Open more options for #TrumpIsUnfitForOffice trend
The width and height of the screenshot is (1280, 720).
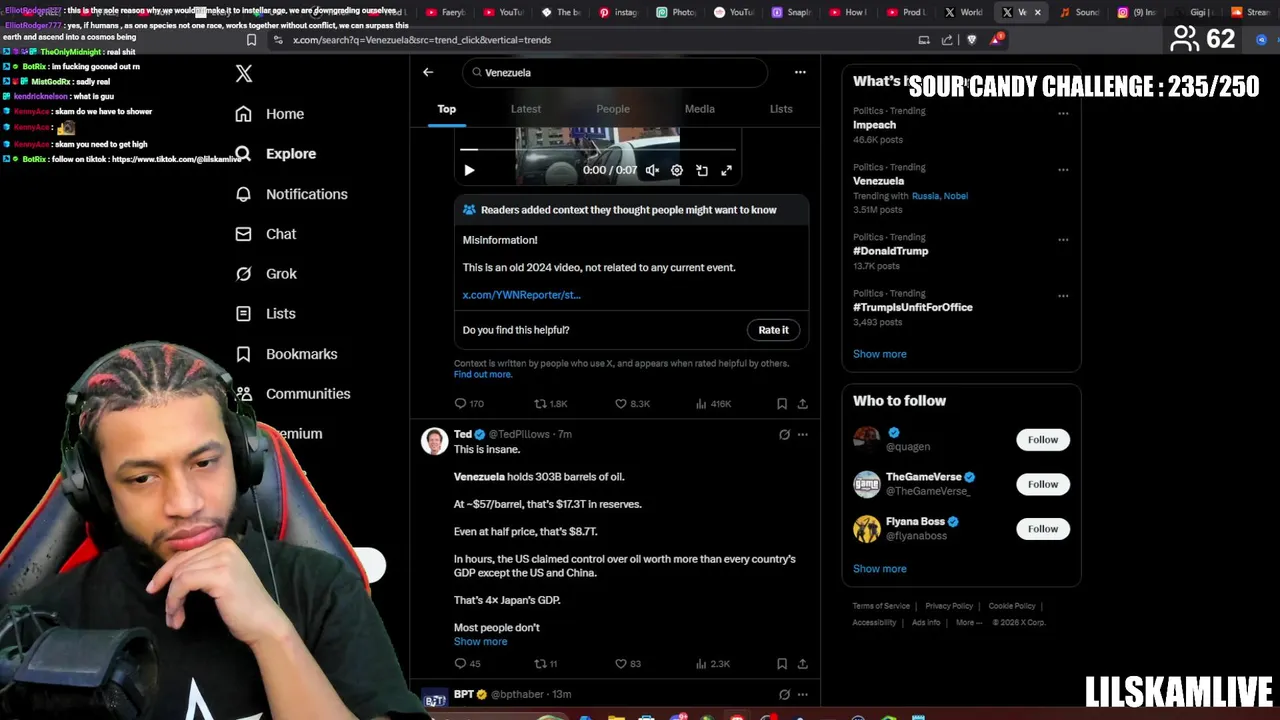pyautogui.click(x=1063, y=295)
